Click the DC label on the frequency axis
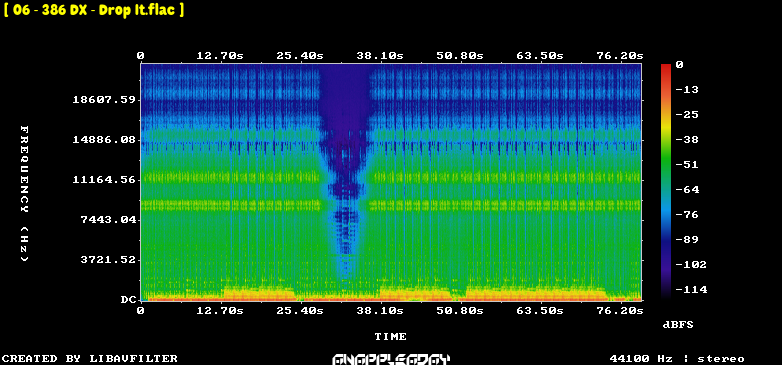The height and width of the screenshot is (365, 782). pyautogui.click(x=128, y=300)
